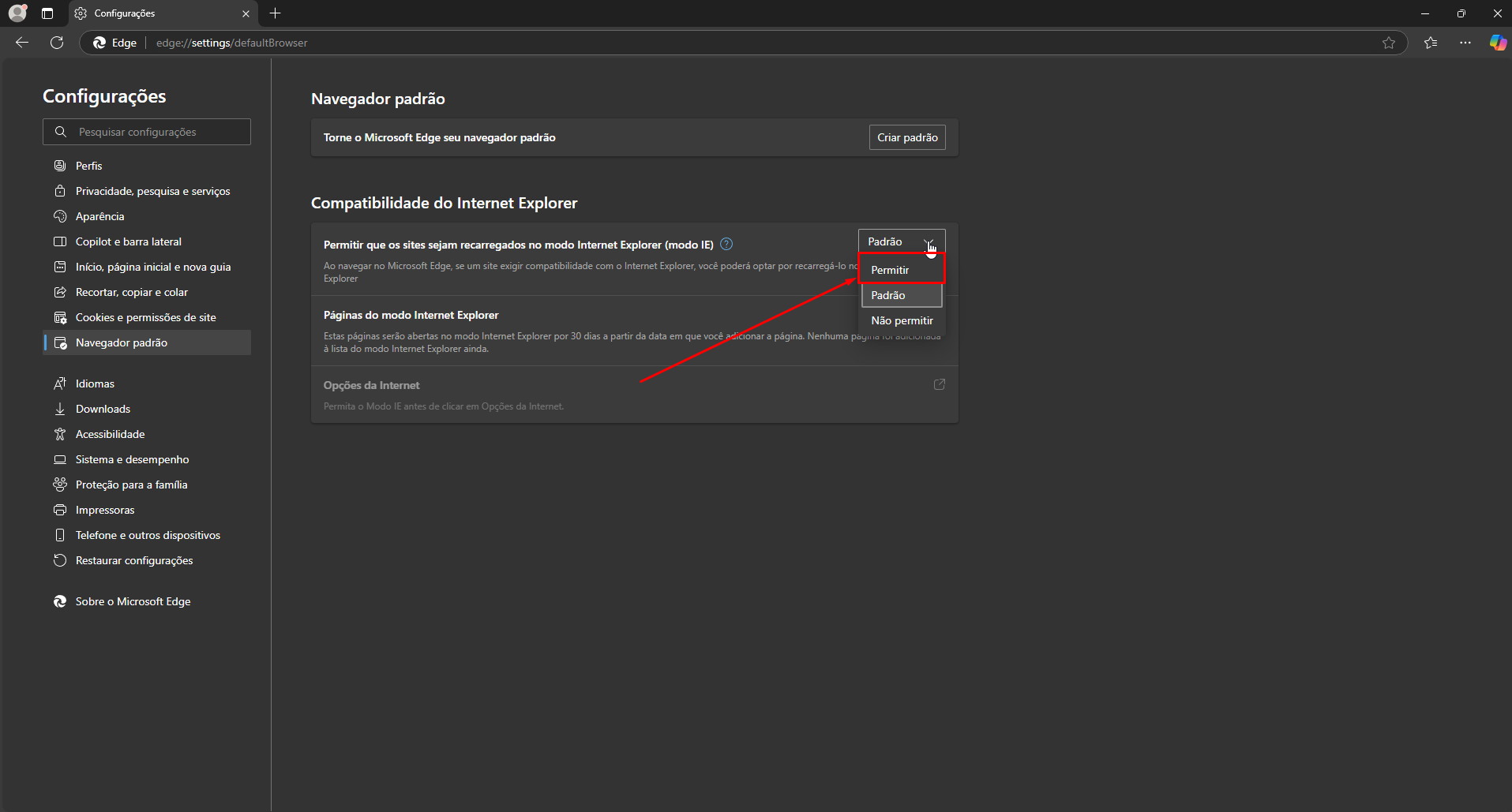Open the Copilot icon in toolbar
1512x812 pixels.
pos(1497,43)
